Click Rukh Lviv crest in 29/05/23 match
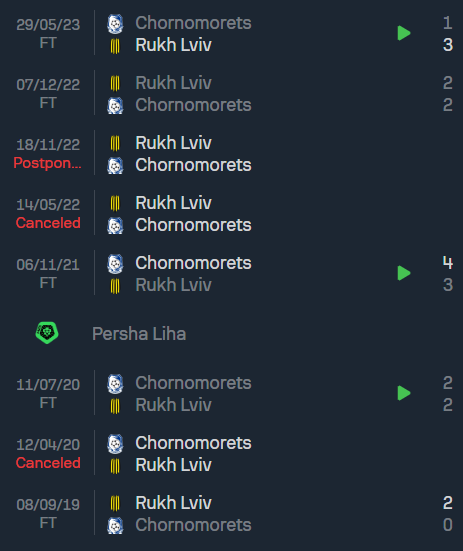Screen dimensions: 463x551 click(115, 46)
